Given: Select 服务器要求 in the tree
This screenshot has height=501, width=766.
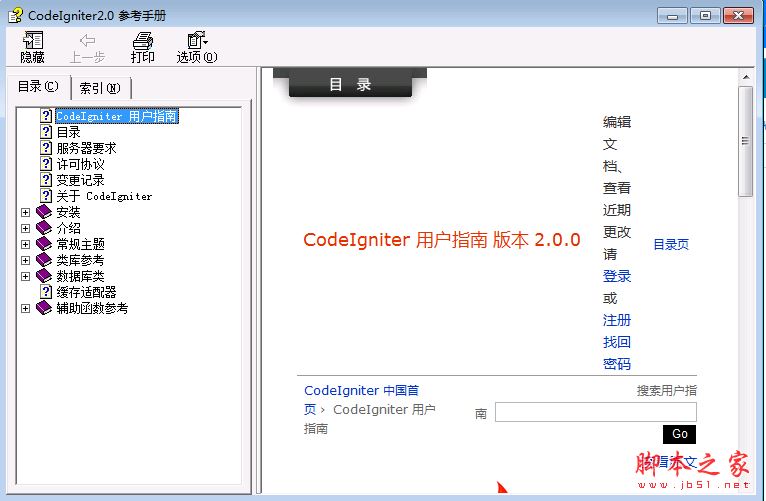Looking at the screenshot, I should (86, 148).
